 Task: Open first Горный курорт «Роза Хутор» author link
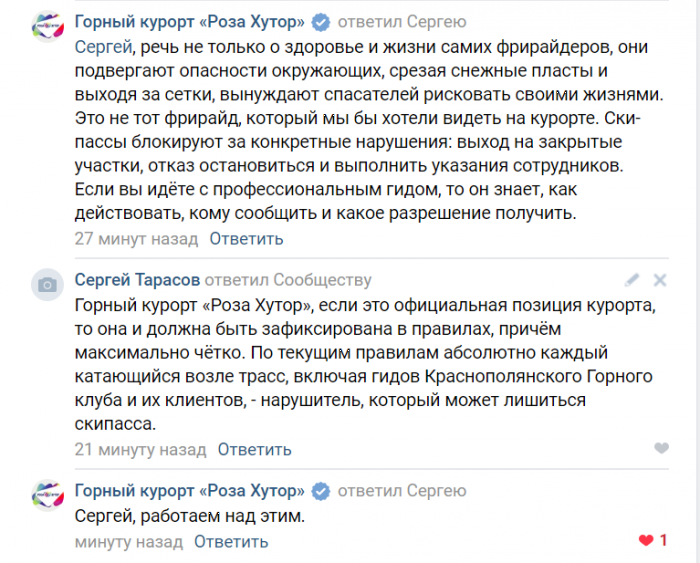pyautogui.click(x=190, y=21)
